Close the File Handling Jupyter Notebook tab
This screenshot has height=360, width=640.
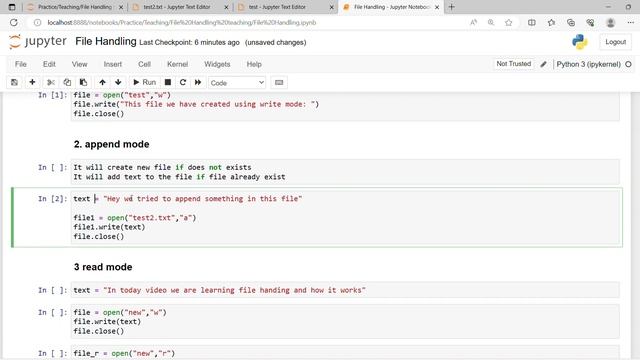[437, 7]
